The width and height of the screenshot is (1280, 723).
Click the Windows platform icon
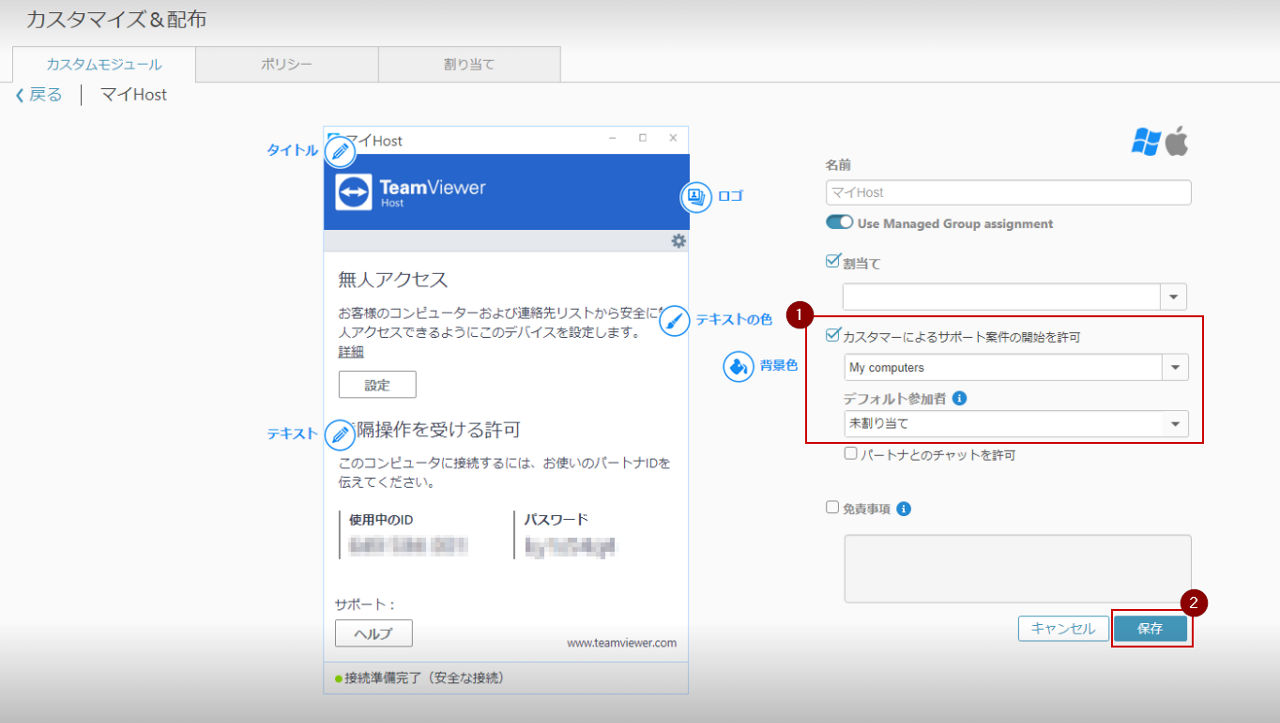click(1146, 142)
